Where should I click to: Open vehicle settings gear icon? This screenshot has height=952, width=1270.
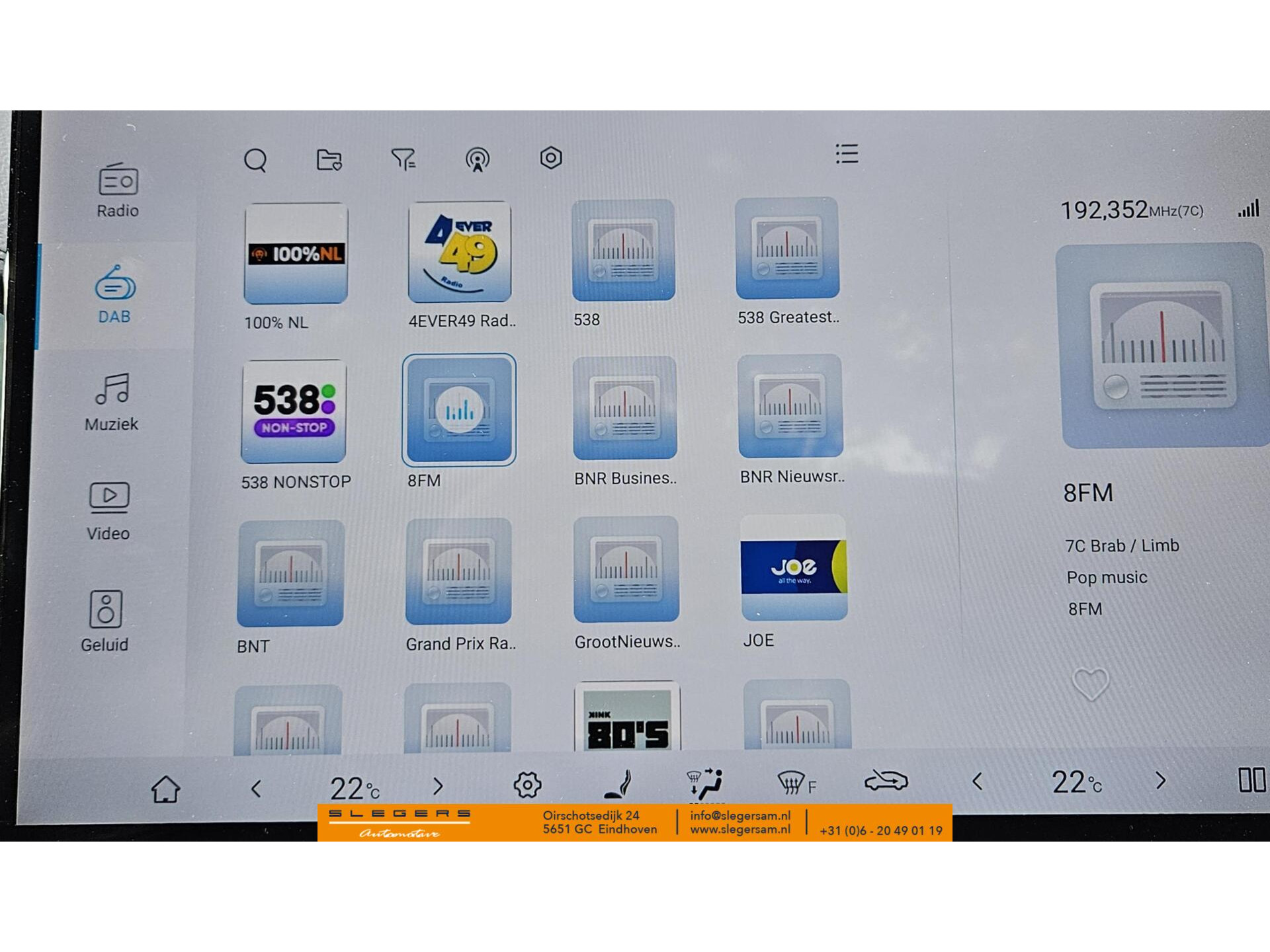[527, 785]
